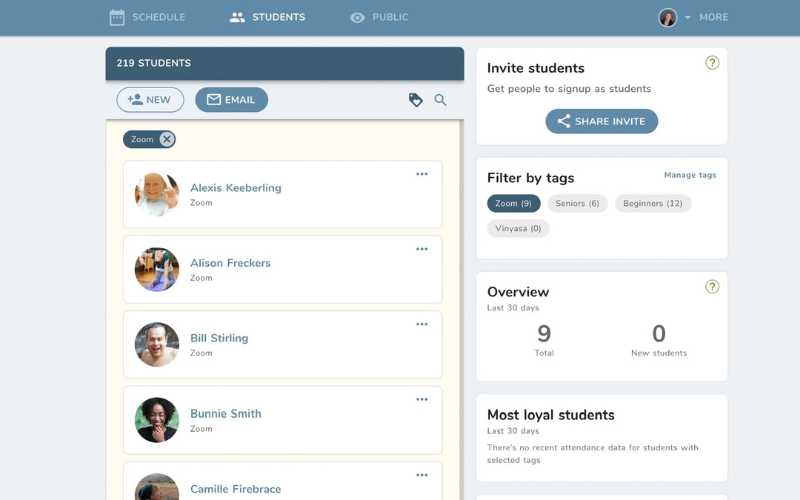The width and height of the screenshot is (800, 500).
Task: Switch to the Public tab
Action: pyautogui.click(x=379, y=17)
